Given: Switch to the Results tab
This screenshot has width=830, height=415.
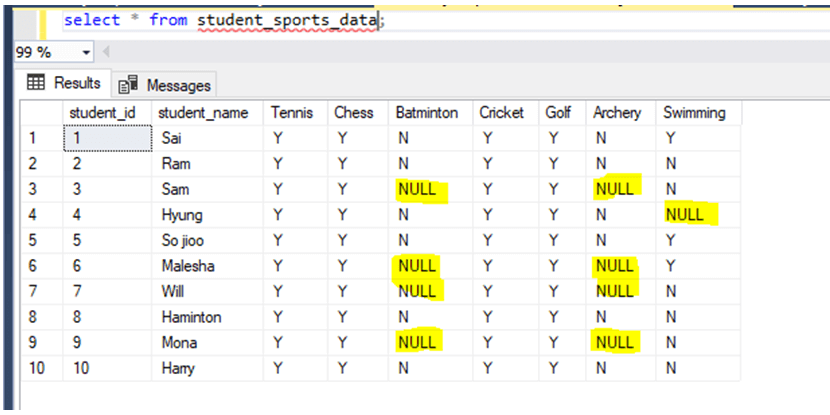Looking at the screenshot, I should 64,83.
